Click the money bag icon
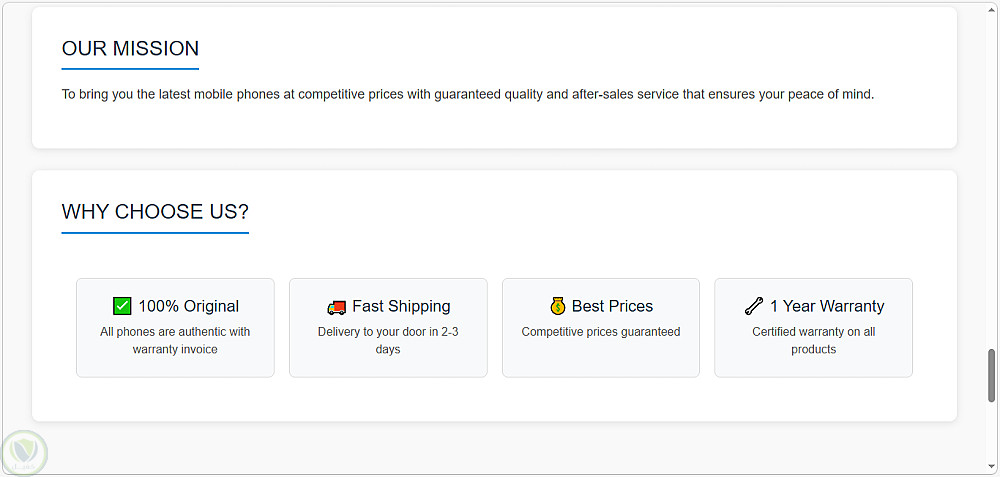1000x477 pixels. tap(558, 306)
